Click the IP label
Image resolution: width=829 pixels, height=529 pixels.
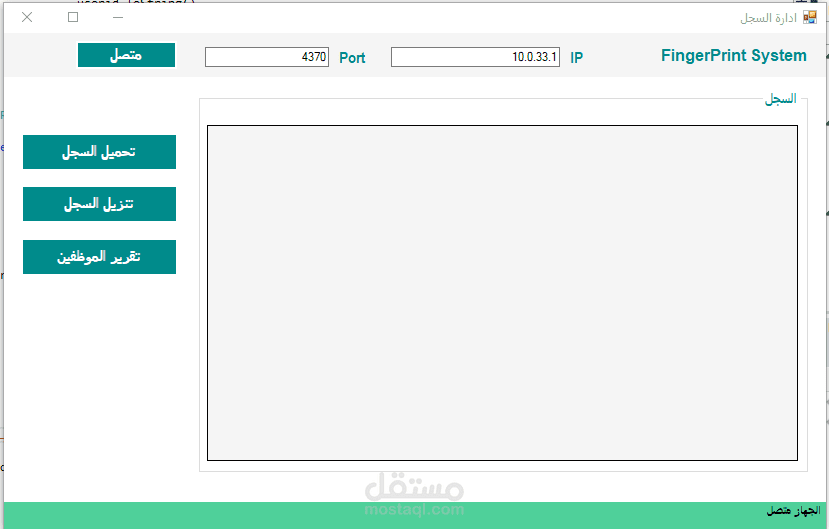point(576,58)
